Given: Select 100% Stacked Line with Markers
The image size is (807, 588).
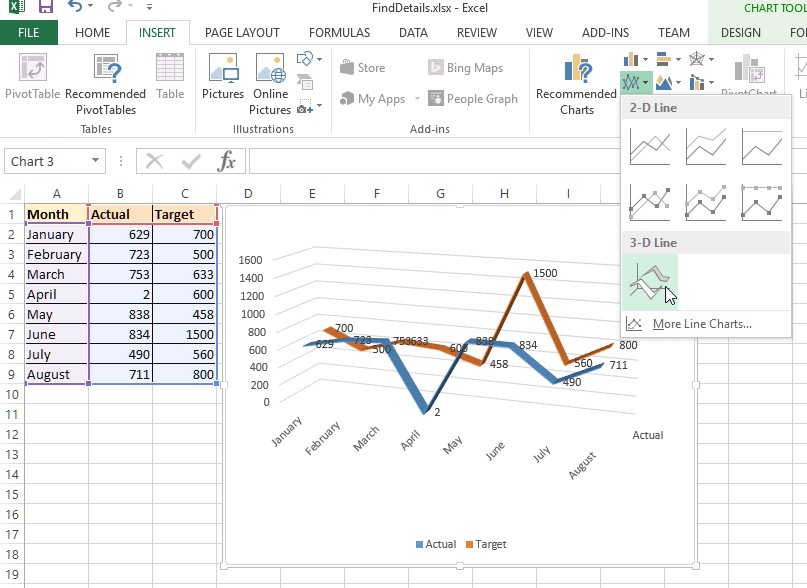Looking at the screenshot, I should coord(762,203).
